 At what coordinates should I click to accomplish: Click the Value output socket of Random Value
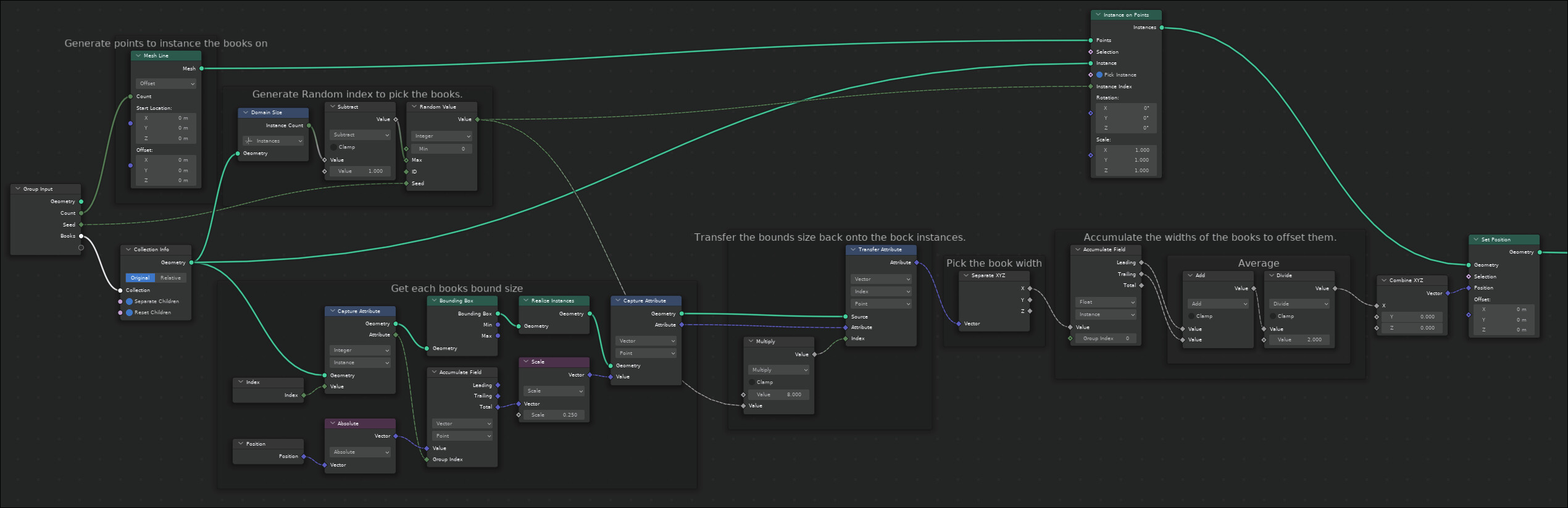click(x=477, y=119)
